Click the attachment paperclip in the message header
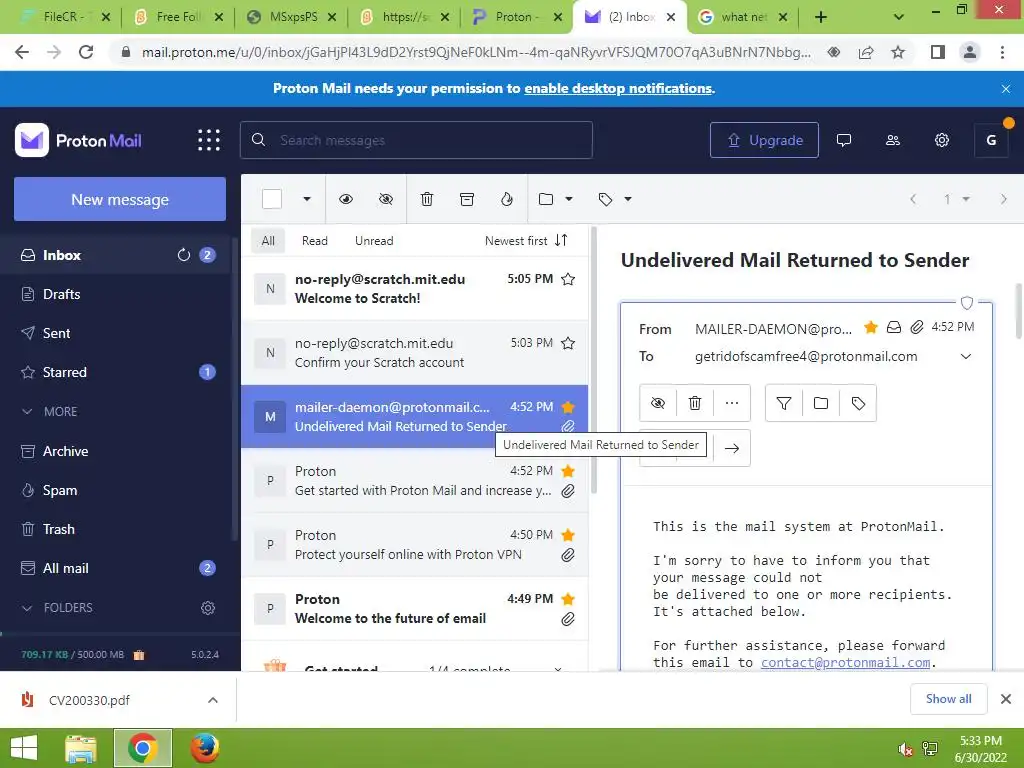 [917, 327]
